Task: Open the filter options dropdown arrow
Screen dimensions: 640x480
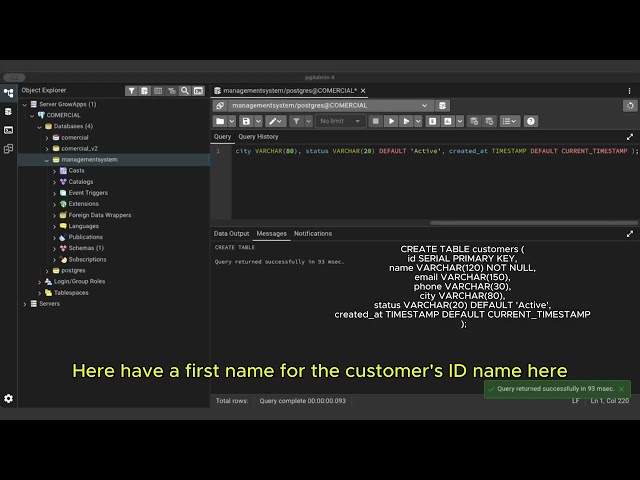Action: click(308, 121)
